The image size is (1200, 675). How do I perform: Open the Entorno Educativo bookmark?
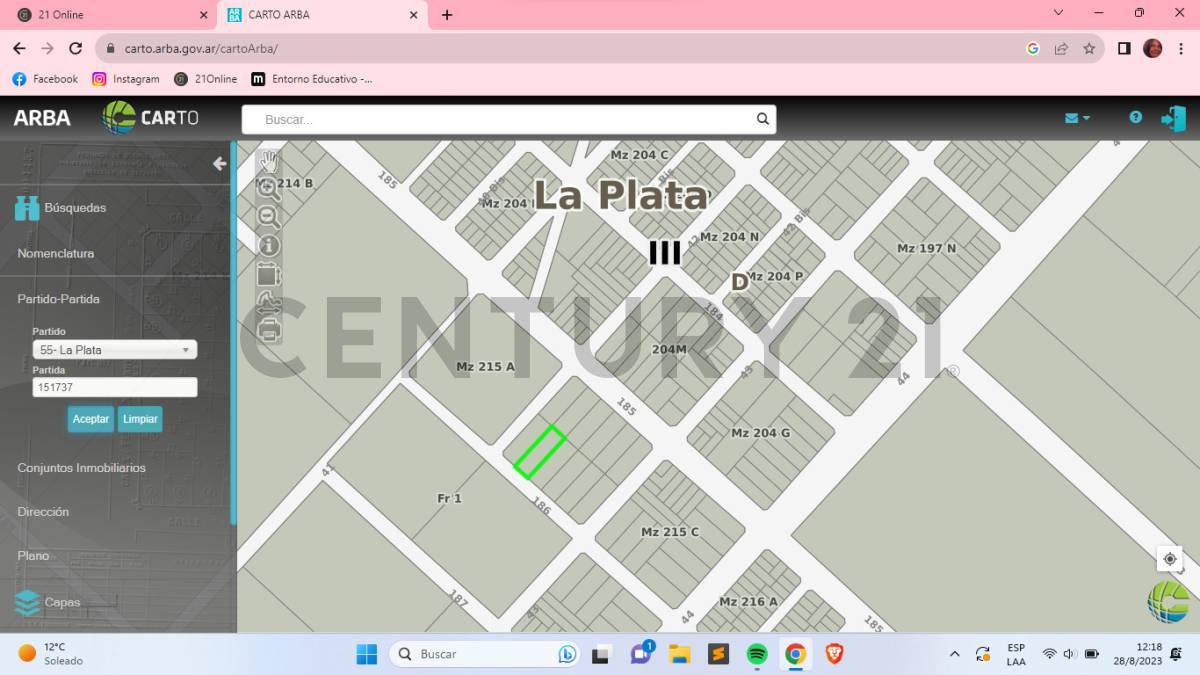tap(311, 79)
